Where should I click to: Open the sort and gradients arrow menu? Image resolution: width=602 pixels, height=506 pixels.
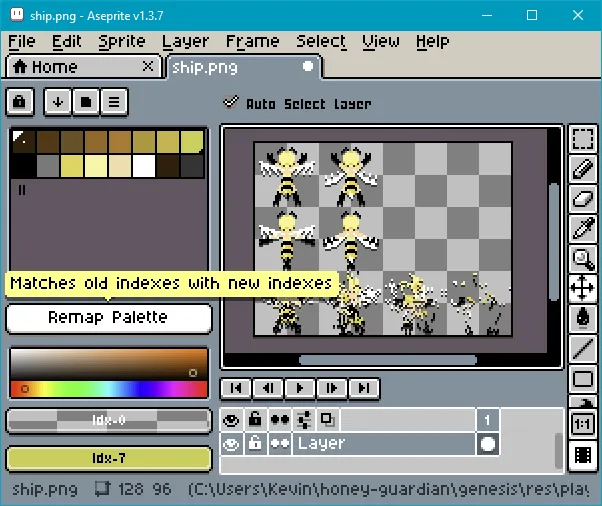coord(58,101)
